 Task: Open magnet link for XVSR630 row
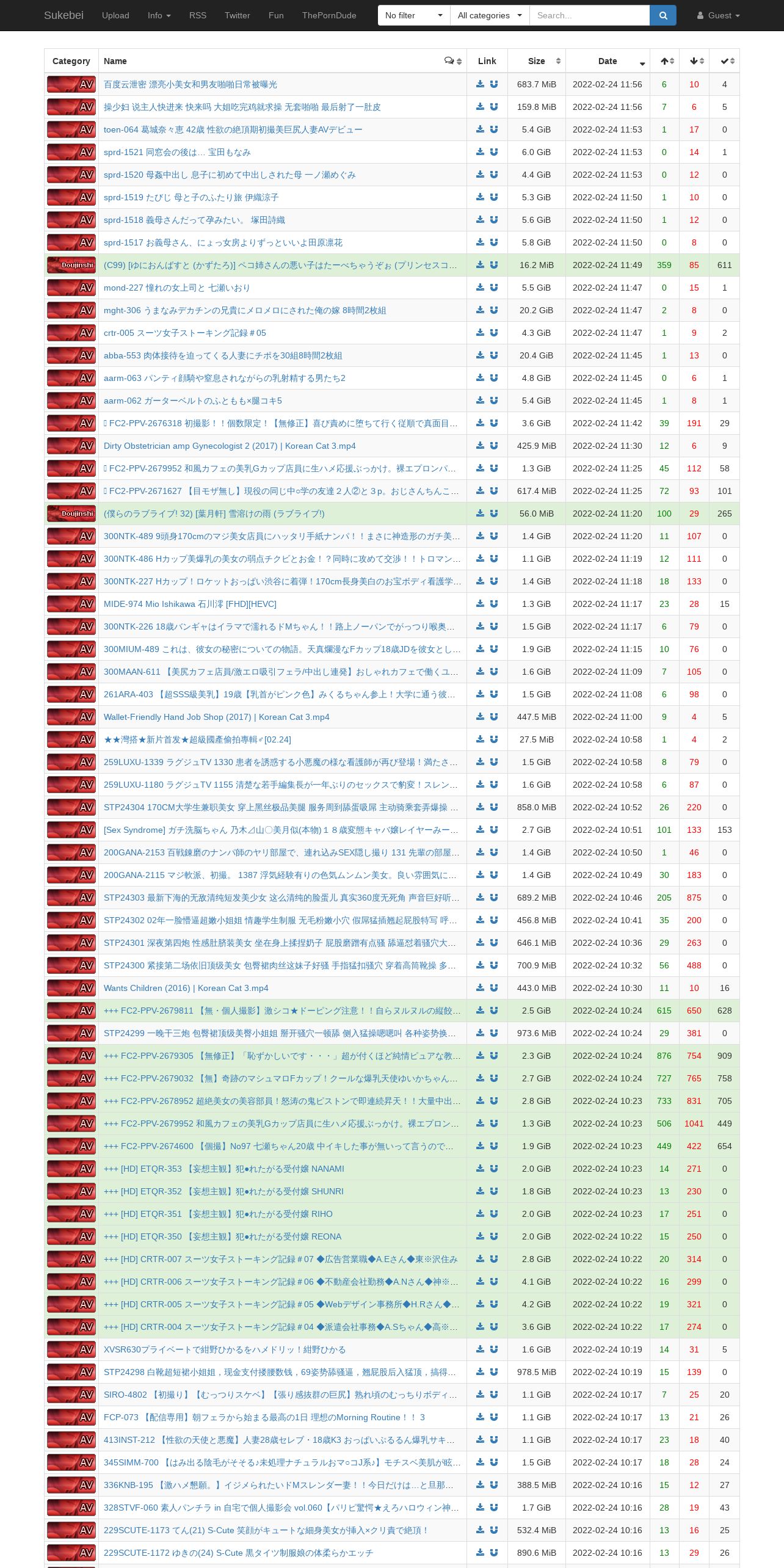(494, 1349)
